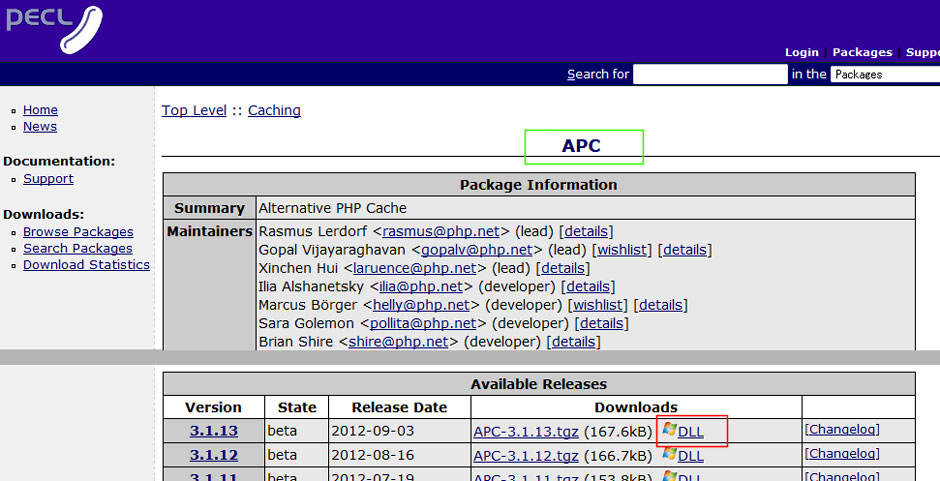Open details for Rasmus Lerdorf

[586, 232]
